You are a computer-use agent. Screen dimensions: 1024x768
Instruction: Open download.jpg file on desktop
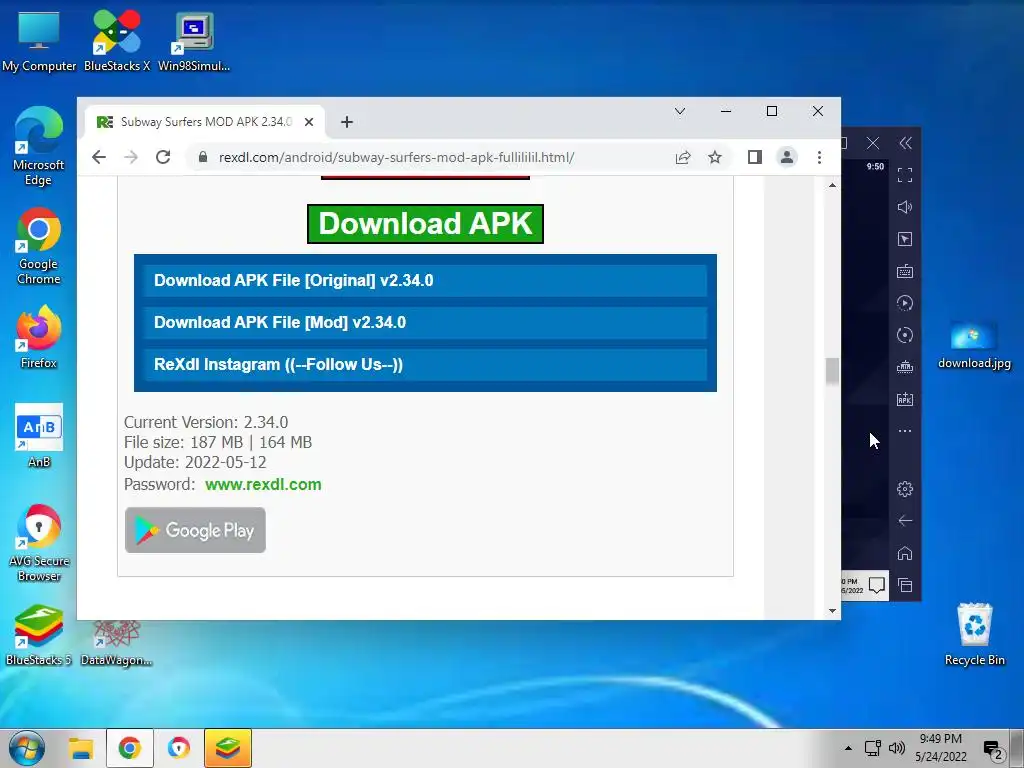point(974,346)
